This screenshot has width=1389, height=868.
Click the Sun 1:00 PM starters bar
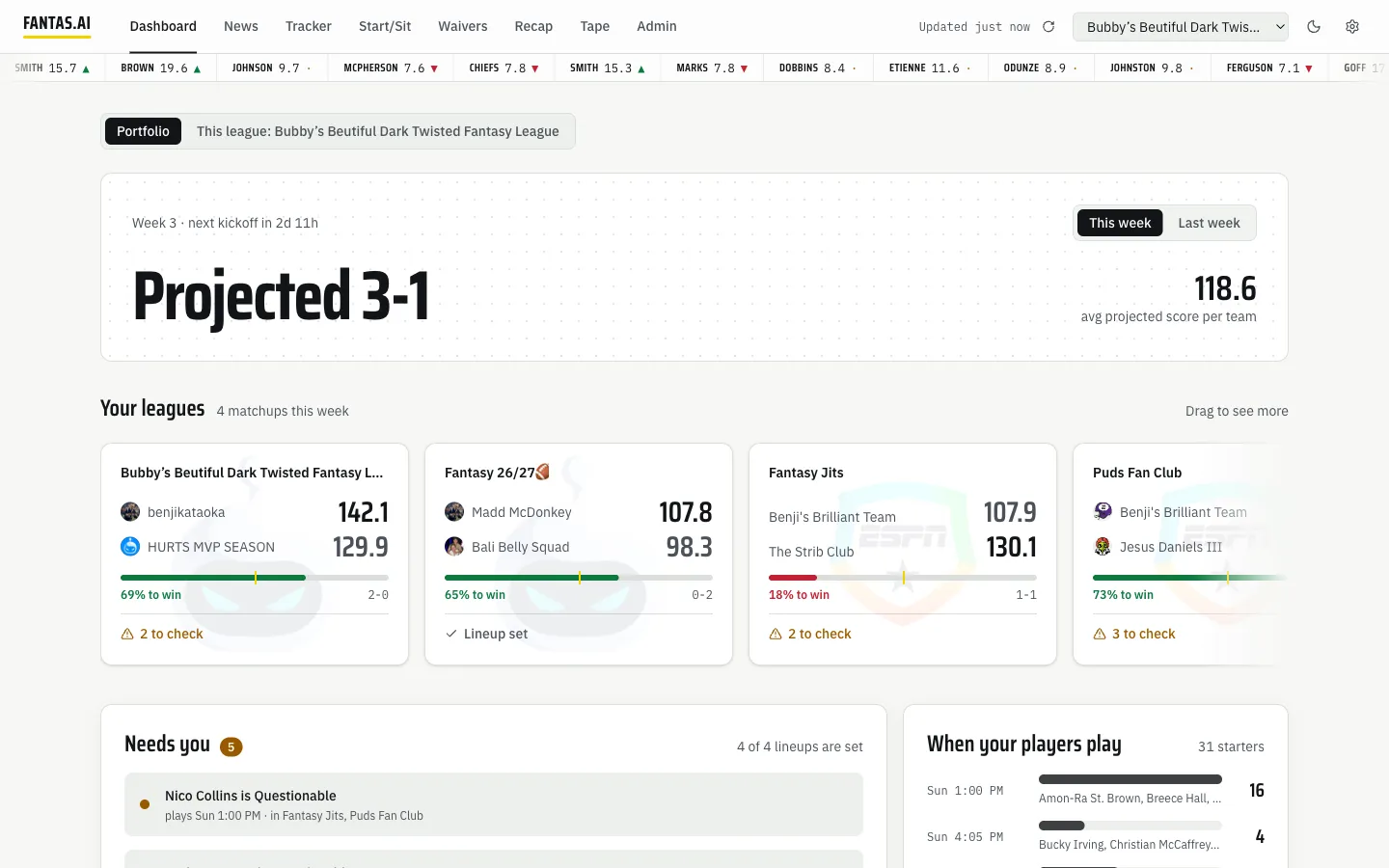1130,779
